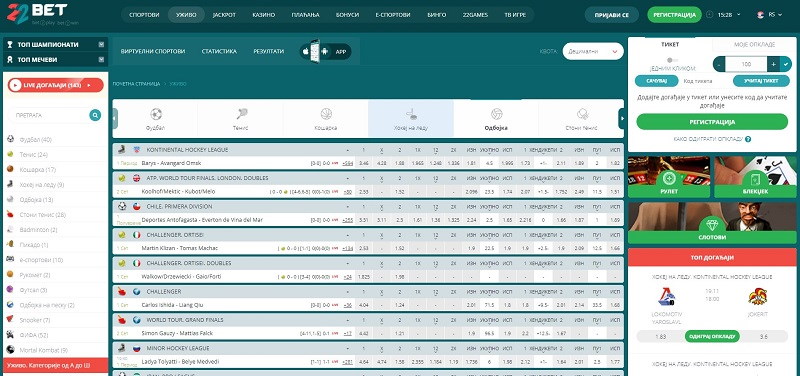
Task: Open the Слотови diamond slots tile
Action: [712, 223]
